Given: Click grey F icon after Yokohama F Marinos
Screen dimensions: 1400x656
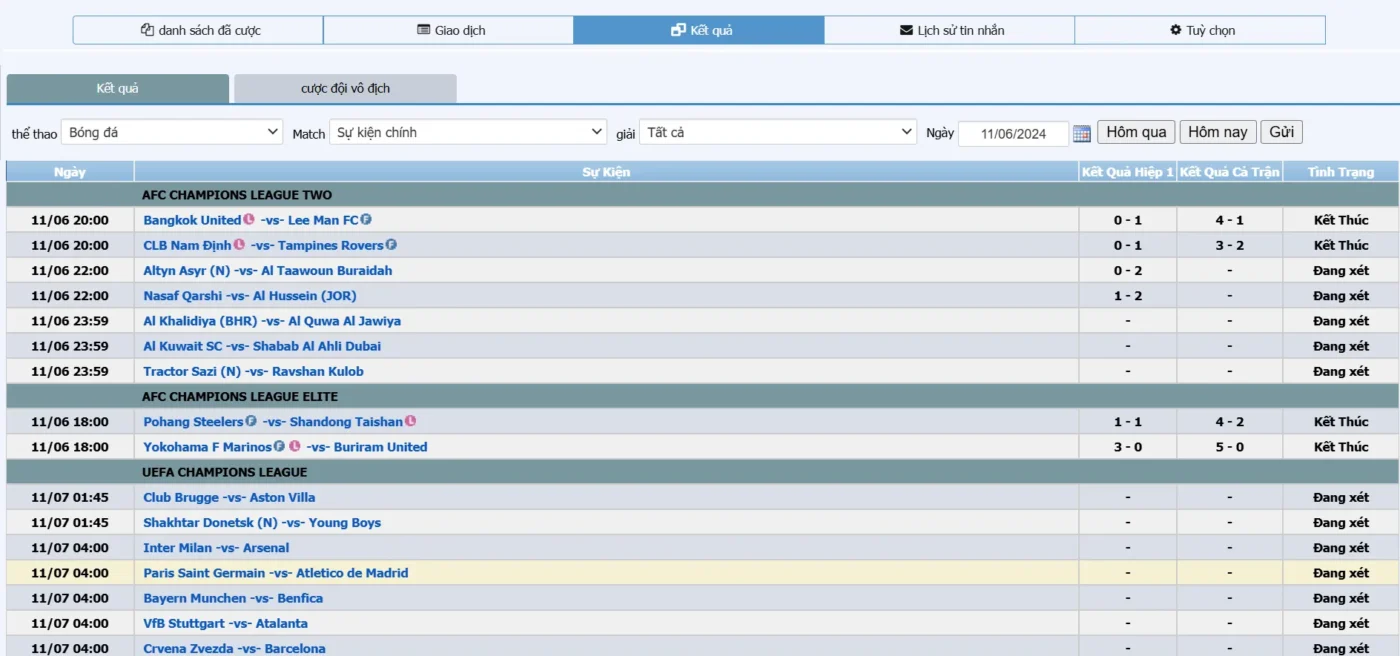Looking at the screenshot, I should (x=280, y=447).
